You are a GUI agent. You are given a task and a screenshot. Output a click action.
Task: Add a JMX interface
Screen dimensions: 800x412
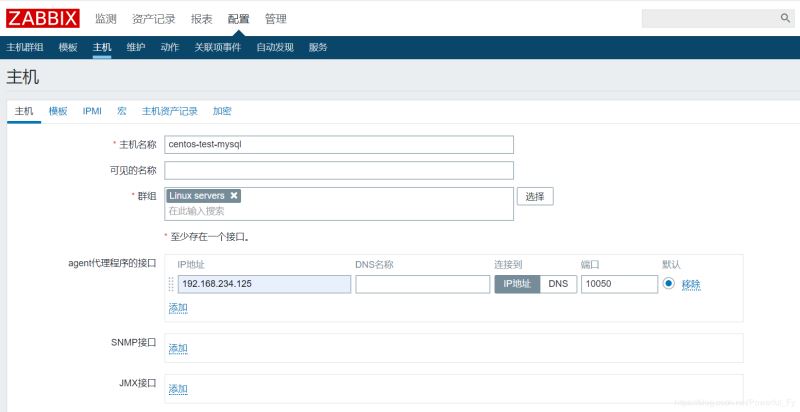178,389
